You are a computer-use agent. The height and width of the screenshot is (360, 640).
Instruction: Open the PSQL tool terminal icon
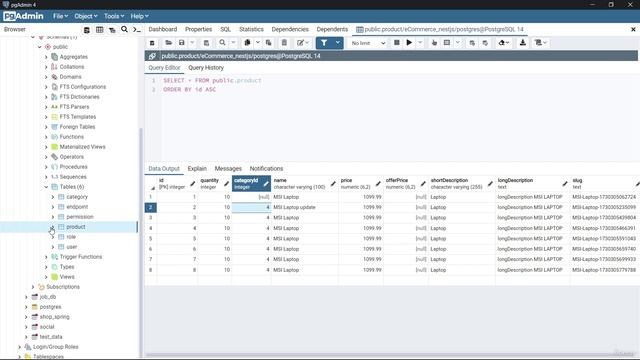137,30
